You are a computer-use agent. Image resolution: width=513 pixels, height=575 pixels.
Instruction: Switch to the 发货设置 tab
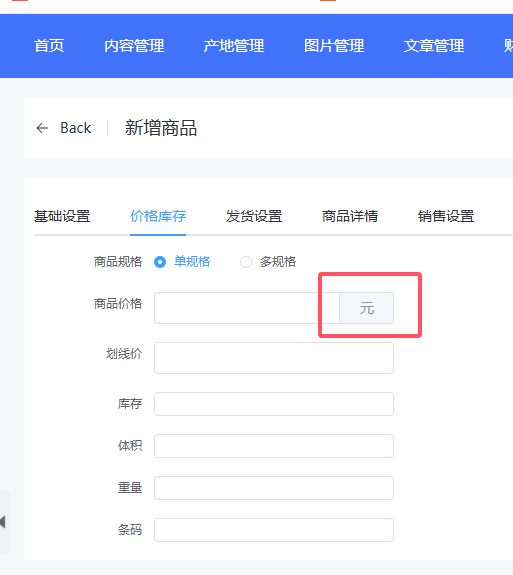pyautogui.click(x=254, y=216)
